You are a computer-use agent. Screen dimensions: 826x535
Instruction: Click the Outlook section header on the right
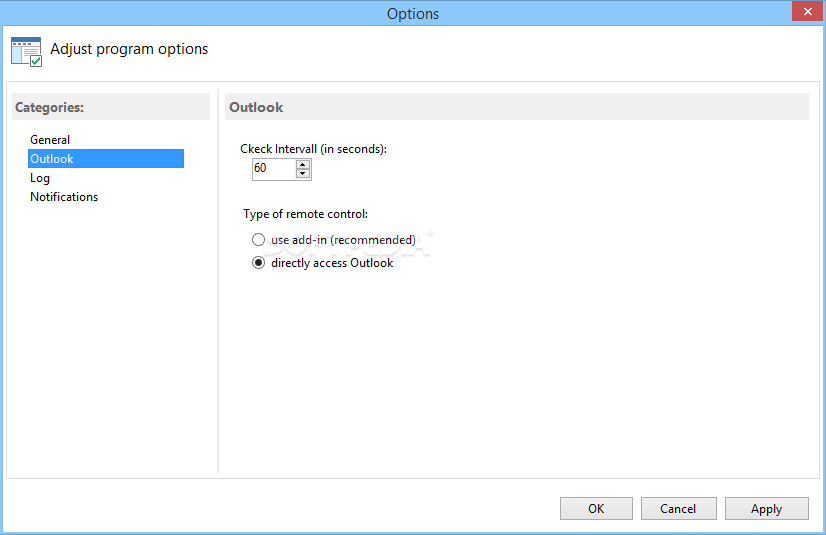pos(517,107)
